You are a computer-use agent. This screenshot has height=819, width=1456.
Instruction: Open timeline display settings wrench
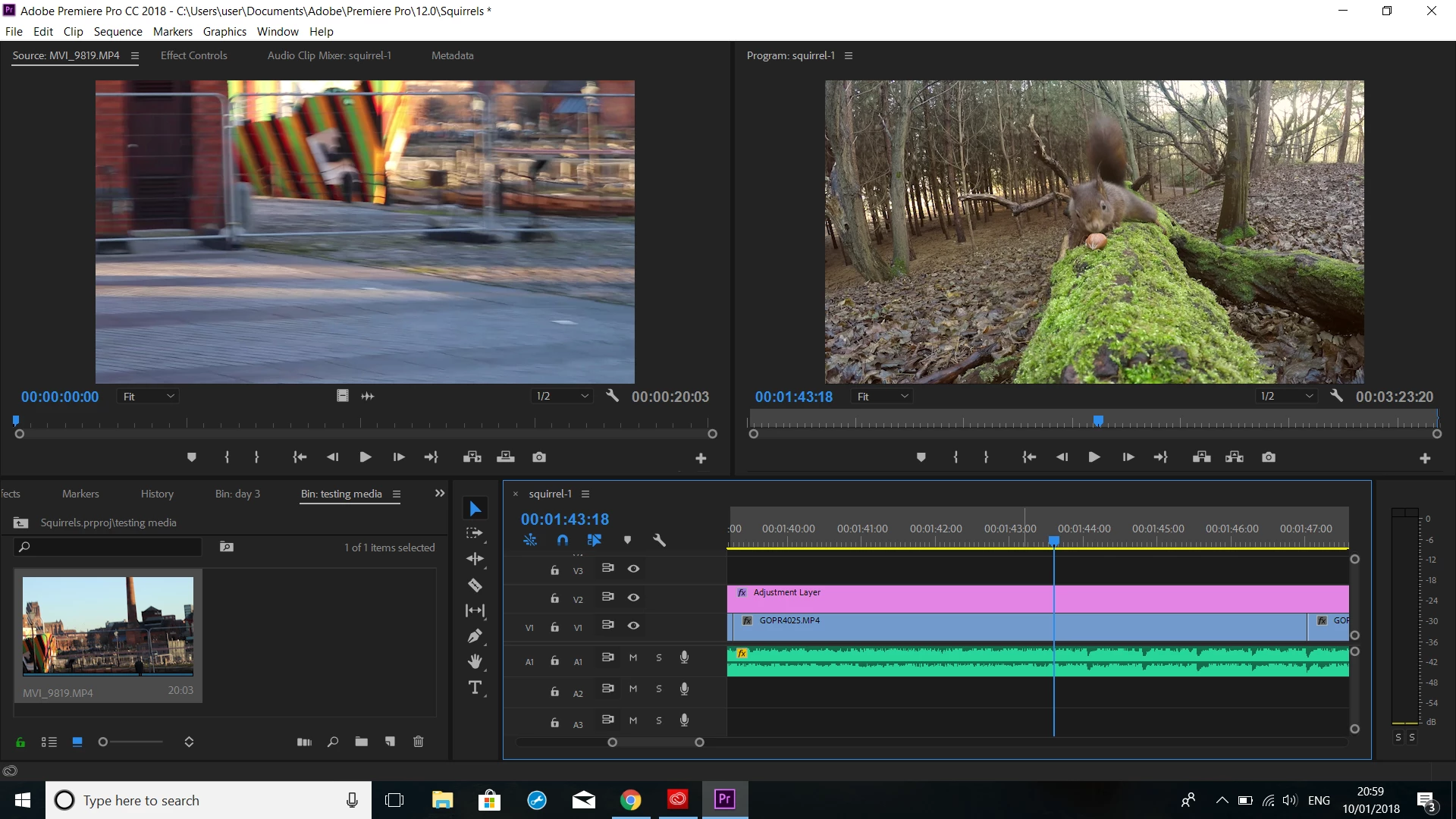[x=659, y=540]
